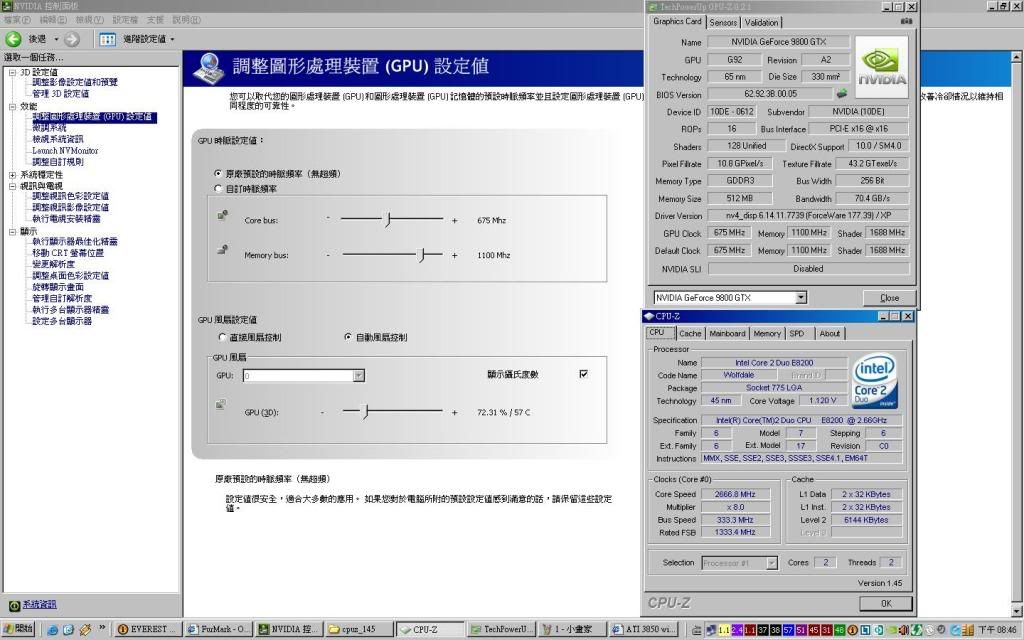Click the grey Forward arrow in NVIDIA toolbar

tap(72, 39)
